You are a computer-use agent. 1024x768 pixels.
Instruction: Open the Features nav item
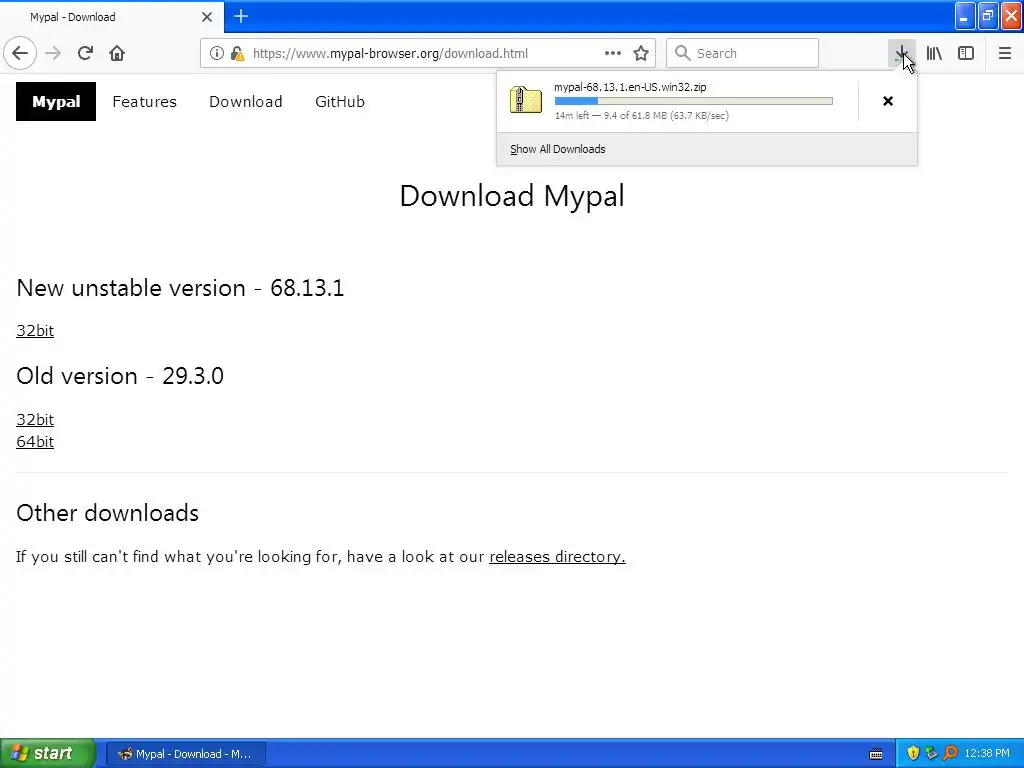(x=144, y=101)
